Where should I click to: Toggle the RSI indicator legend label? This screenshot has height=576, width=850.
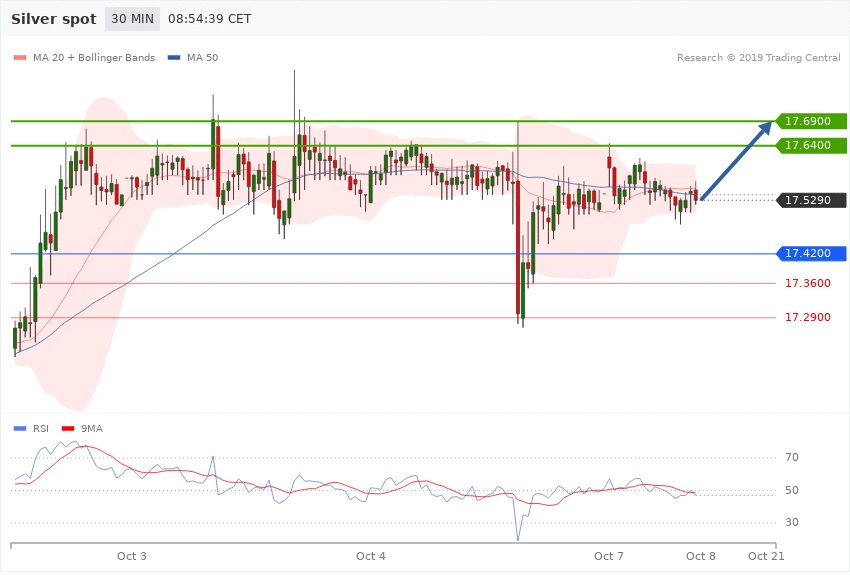(x=40, y=428)
